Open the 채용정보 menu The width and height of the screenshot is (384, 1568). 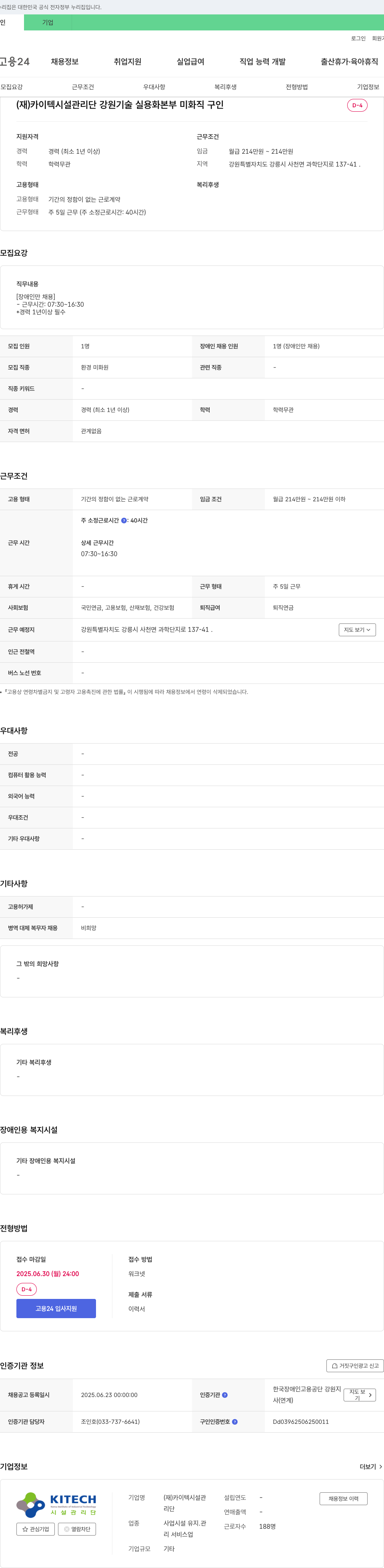coord(64,62)
